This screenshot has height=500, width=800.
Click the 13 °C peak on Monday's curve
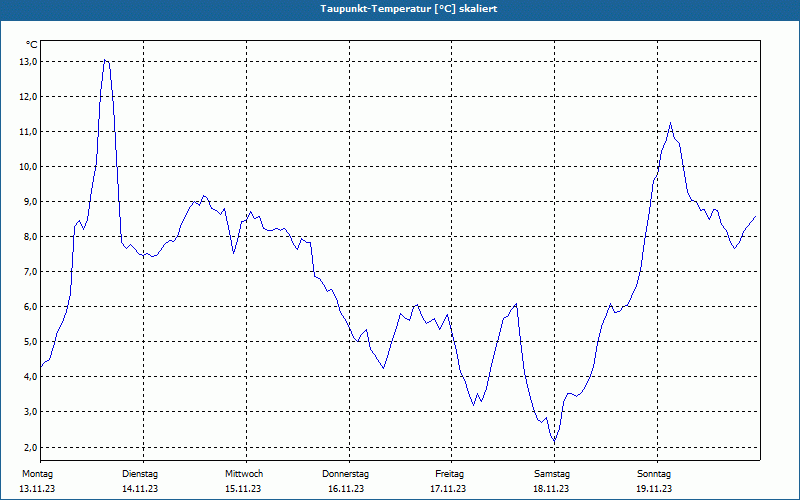[105, 60]
